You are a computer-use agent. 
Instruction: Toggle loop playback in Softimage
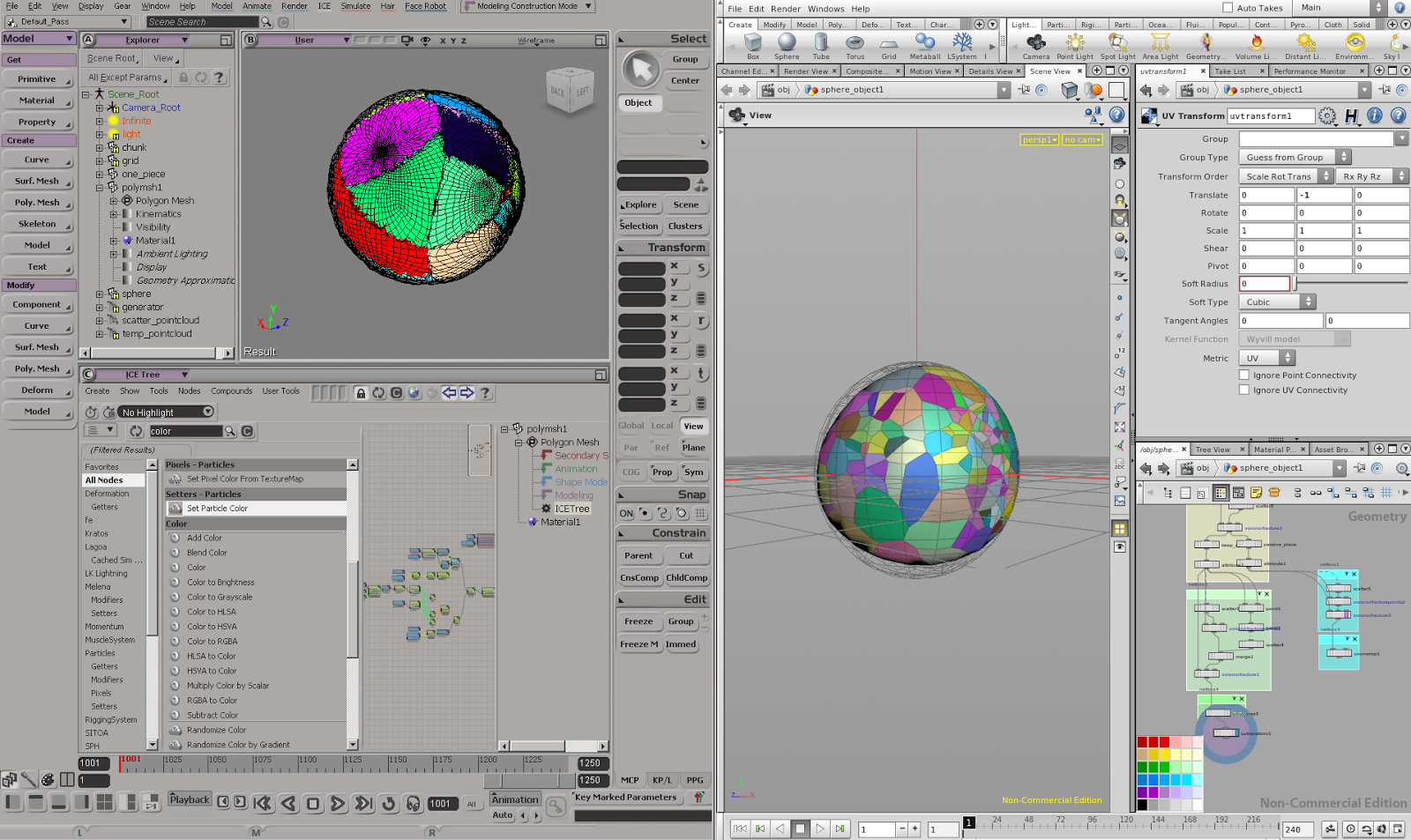pos(389,803)
